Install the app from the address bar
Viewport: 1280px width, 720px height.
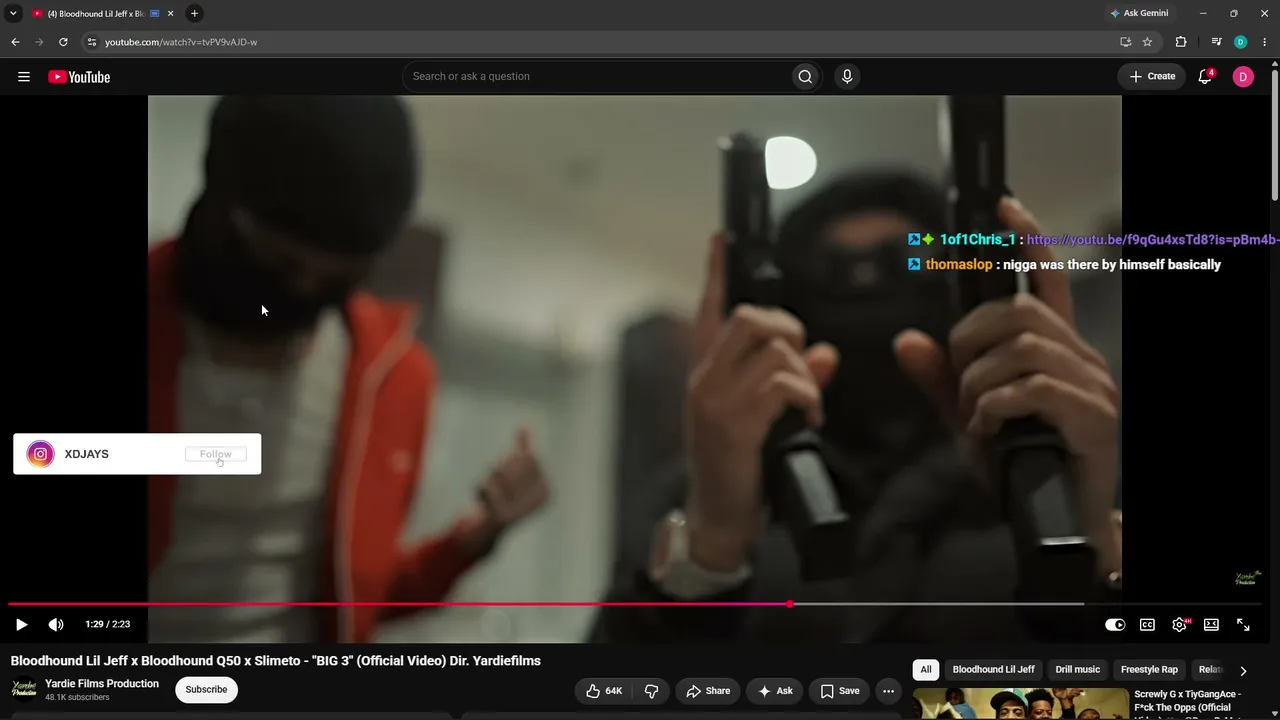point(1125,42)
